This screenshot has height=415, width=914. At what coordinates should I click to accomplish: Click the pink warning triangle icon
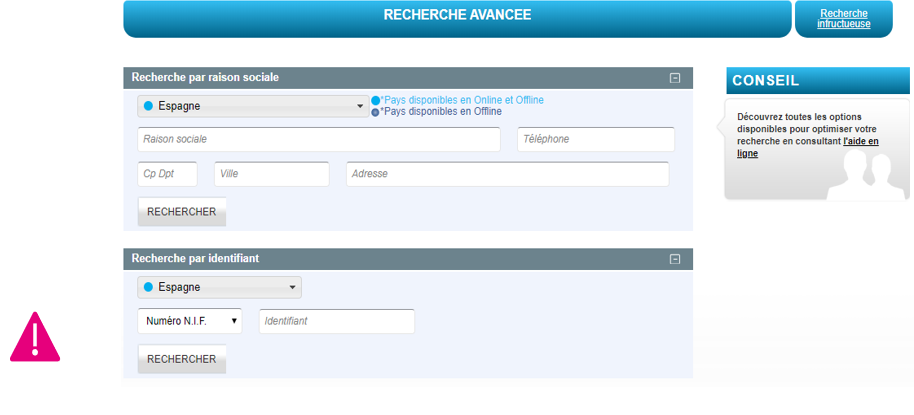coord(35,337)
